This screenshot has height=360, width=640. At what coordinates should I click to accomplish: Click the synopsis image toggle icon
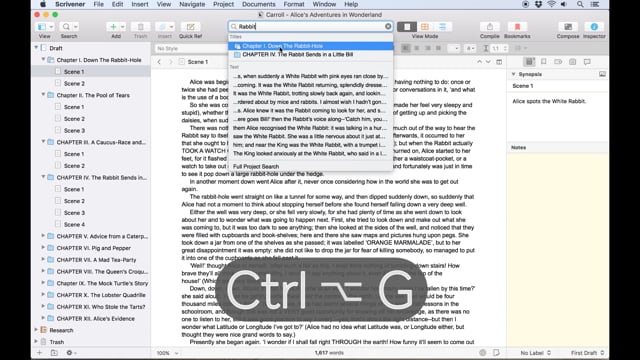pyautogui.click(x=602, y=74)
